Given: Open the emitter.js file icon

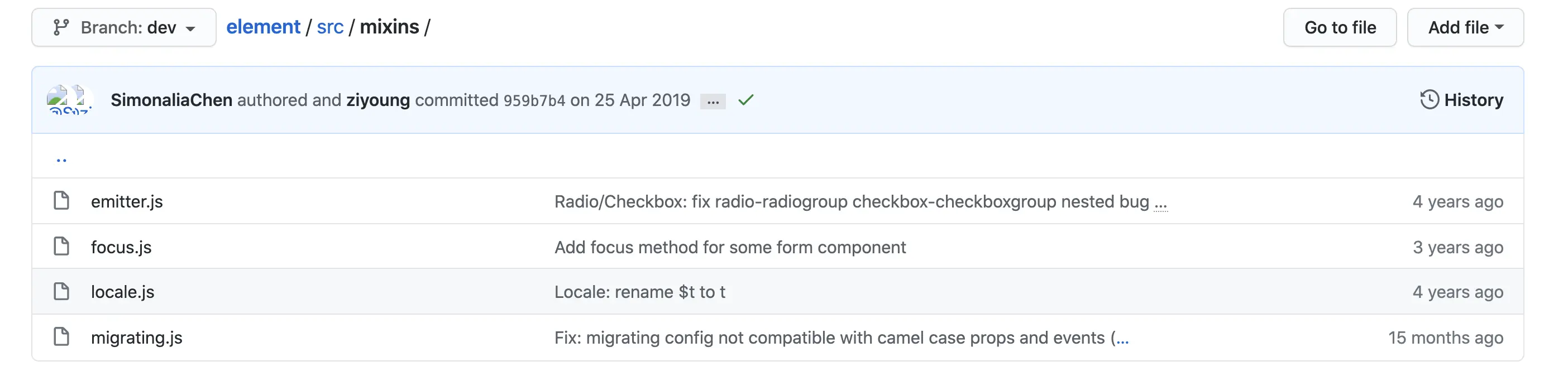Looking at the screenshot, I should tap(61, 201).
